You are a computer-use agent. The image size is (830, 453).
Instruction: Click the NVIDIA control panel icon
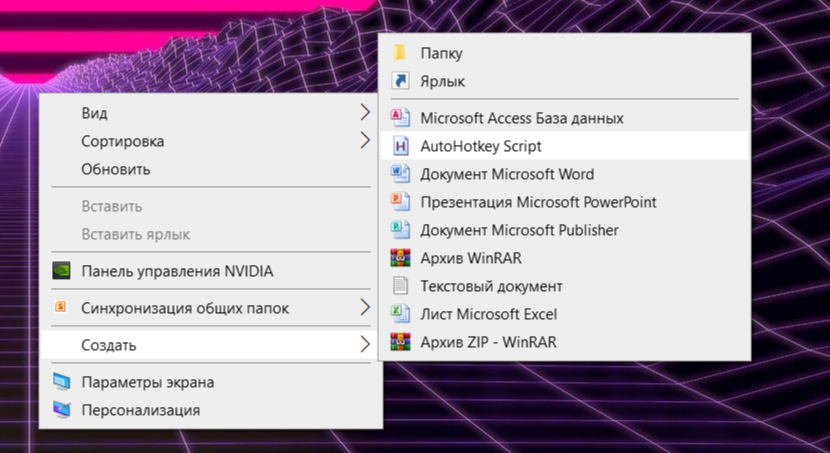61,270
